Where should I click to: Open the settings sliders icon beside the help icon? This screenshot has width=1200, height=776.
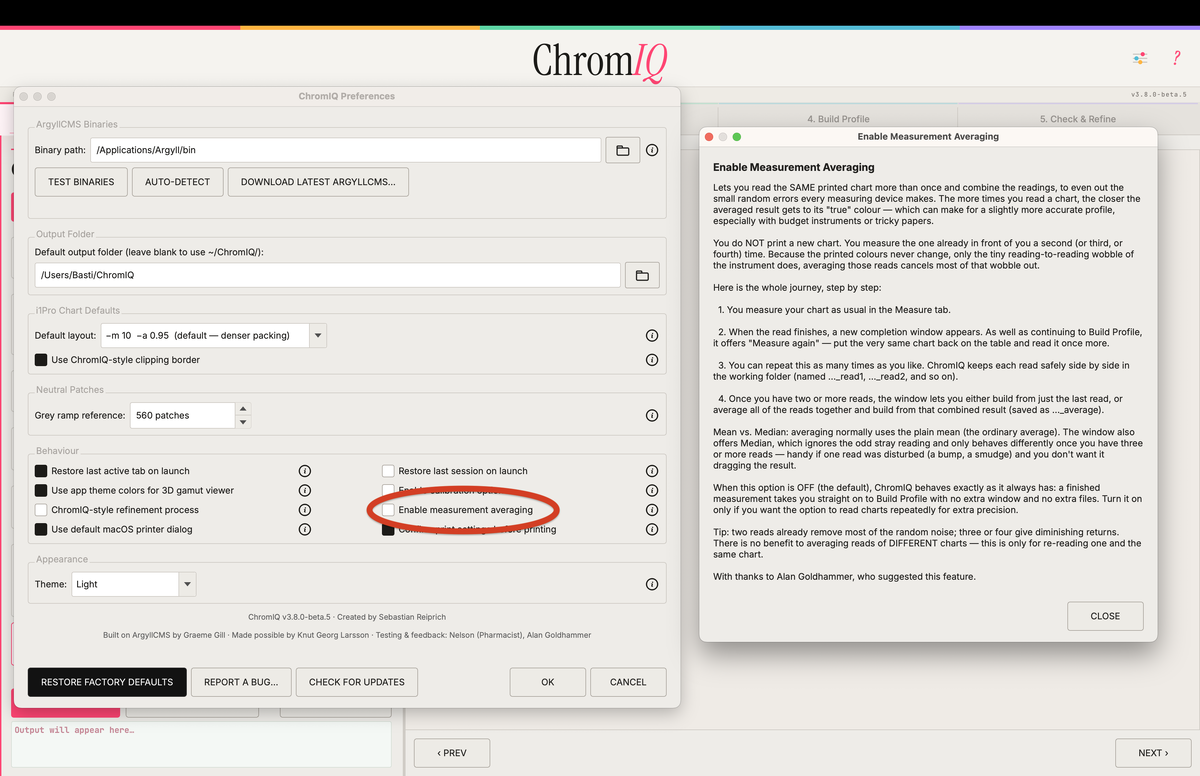coord(1139,58)
